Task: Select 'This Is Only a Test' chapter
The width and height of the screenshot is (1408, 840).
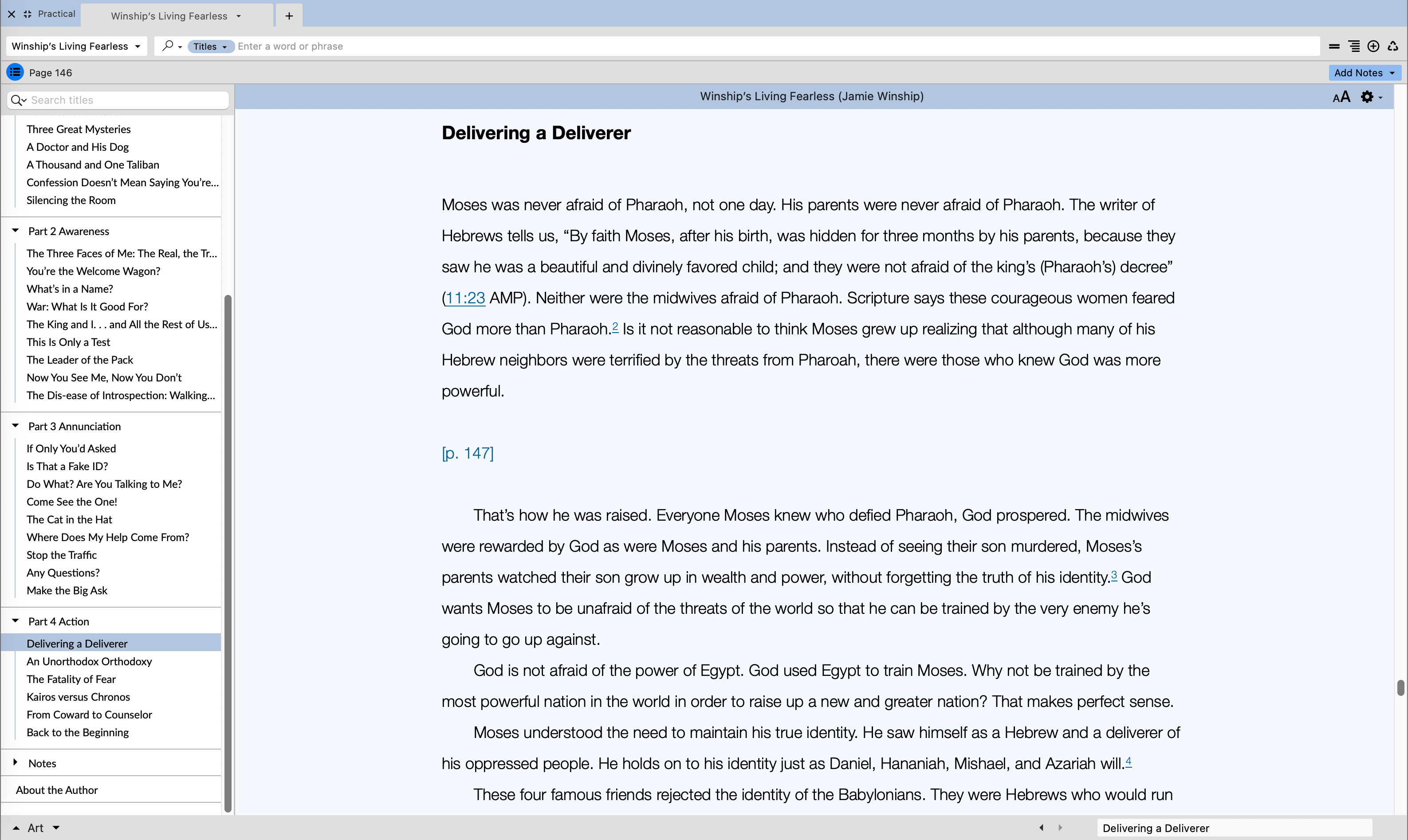Action: pos(68,342)
